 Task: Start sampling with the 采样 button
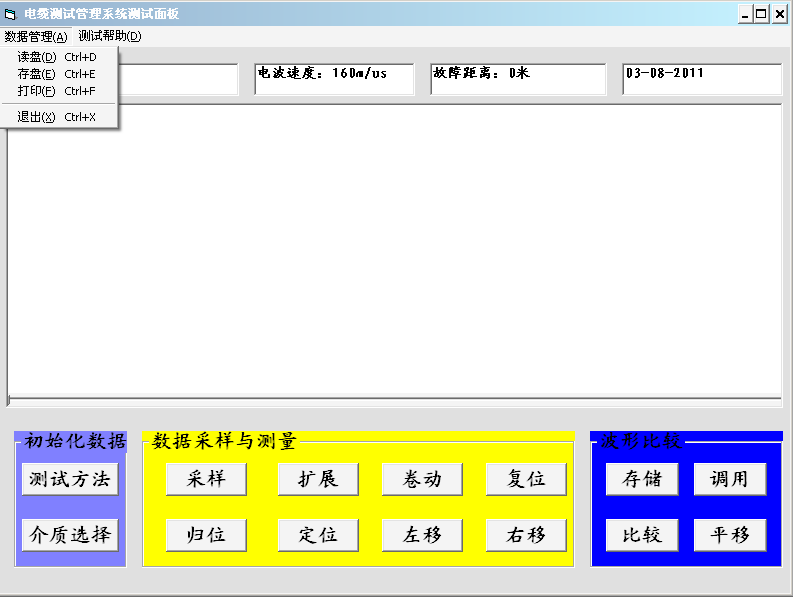click(206, 479)
